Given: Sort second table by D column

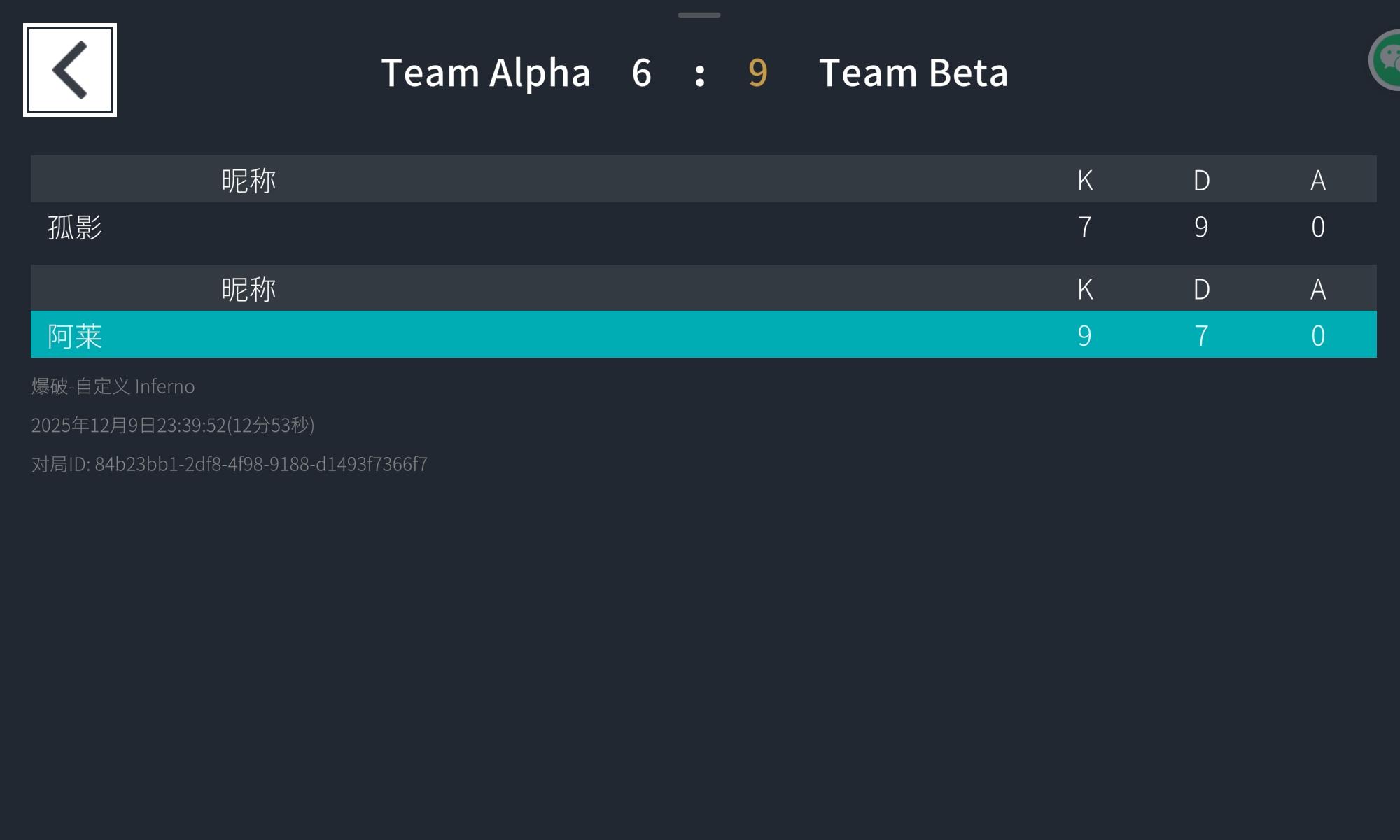Looking at the screenshot, I should (1201, 289).
